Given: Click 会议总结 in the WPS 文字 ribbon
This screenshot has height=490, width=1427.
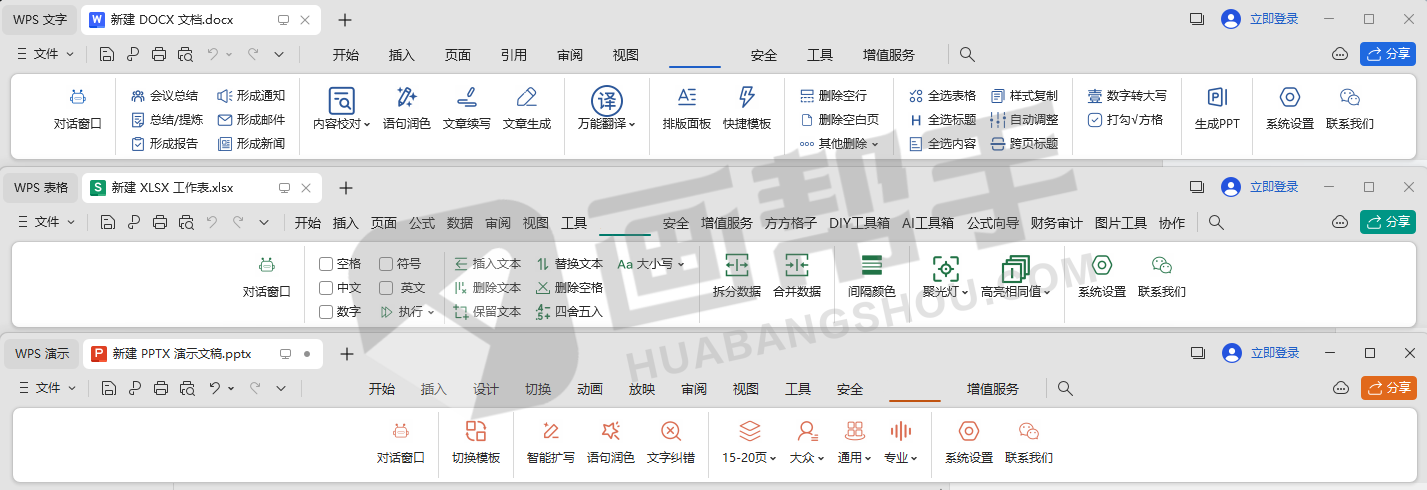Looking at the screenshot, I should pyautogui.click(x=165, y=96).
